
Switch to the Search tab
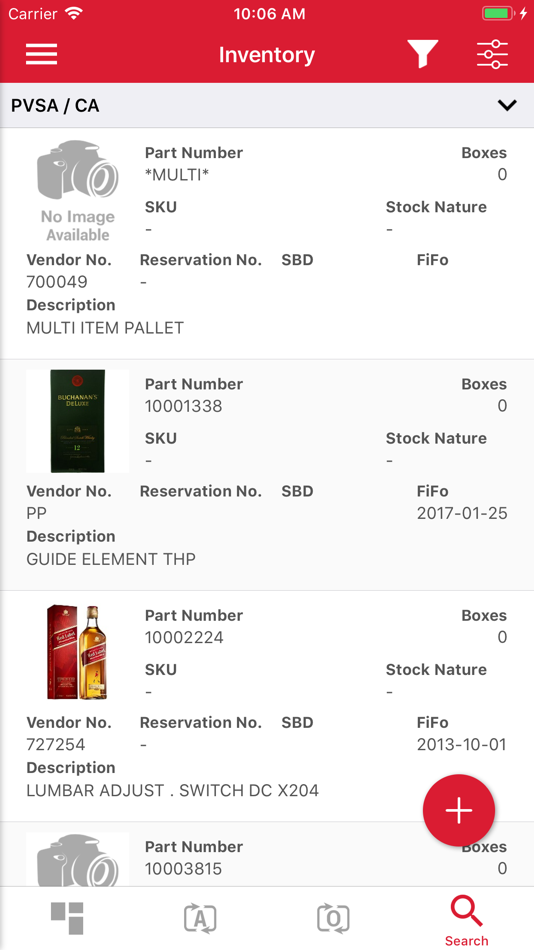click(x=466, y=922)
